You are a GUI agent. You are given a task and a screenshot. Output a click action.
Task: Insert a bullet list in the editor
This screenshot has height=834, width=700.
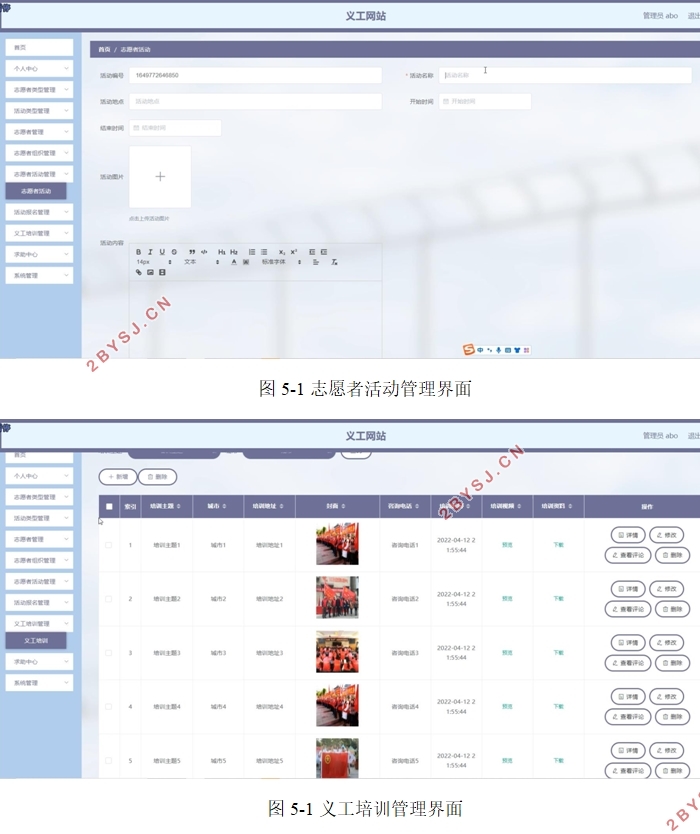[264, 252]
